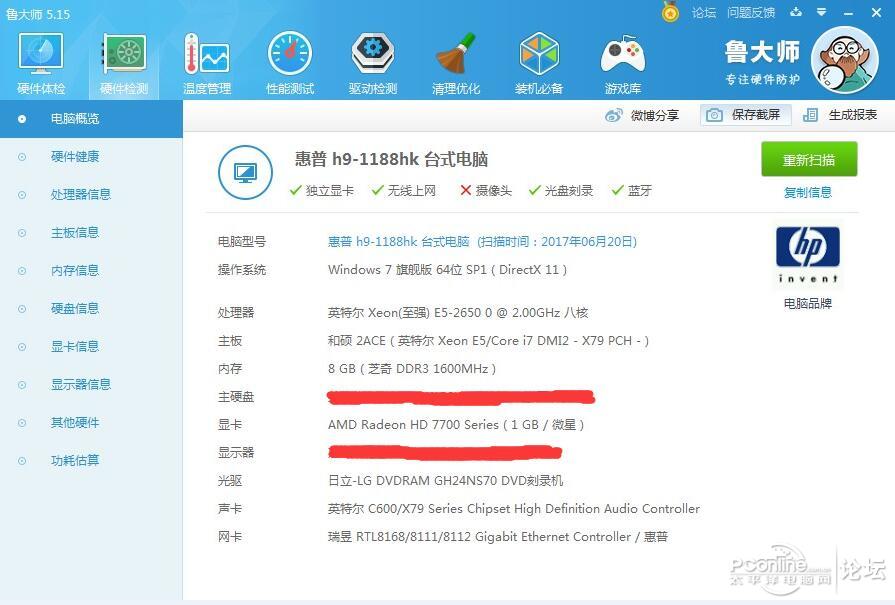The height and width of the screenshot is (605, 895).
Task: Click the 日立-LG DVDRAM GH24NS70 value
Action: tap(445, 481)
